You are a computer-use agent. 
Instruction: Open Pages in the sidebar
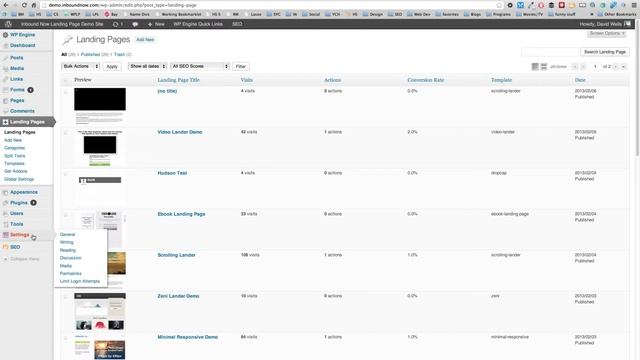pos(17,100)
